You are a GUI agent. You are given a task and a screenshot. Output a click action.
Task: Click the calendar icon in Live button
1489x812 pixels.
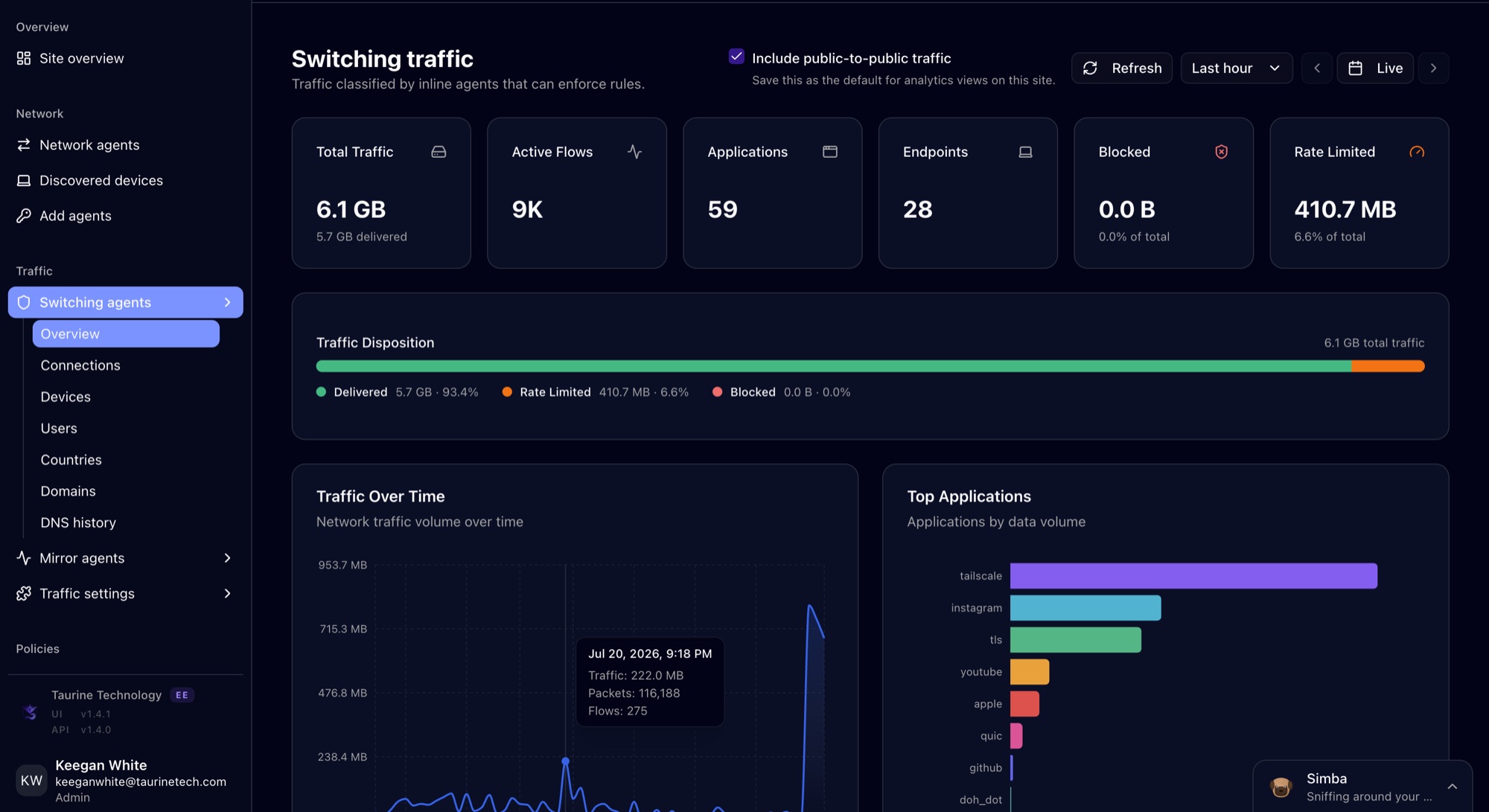(x=1356, y=68)
